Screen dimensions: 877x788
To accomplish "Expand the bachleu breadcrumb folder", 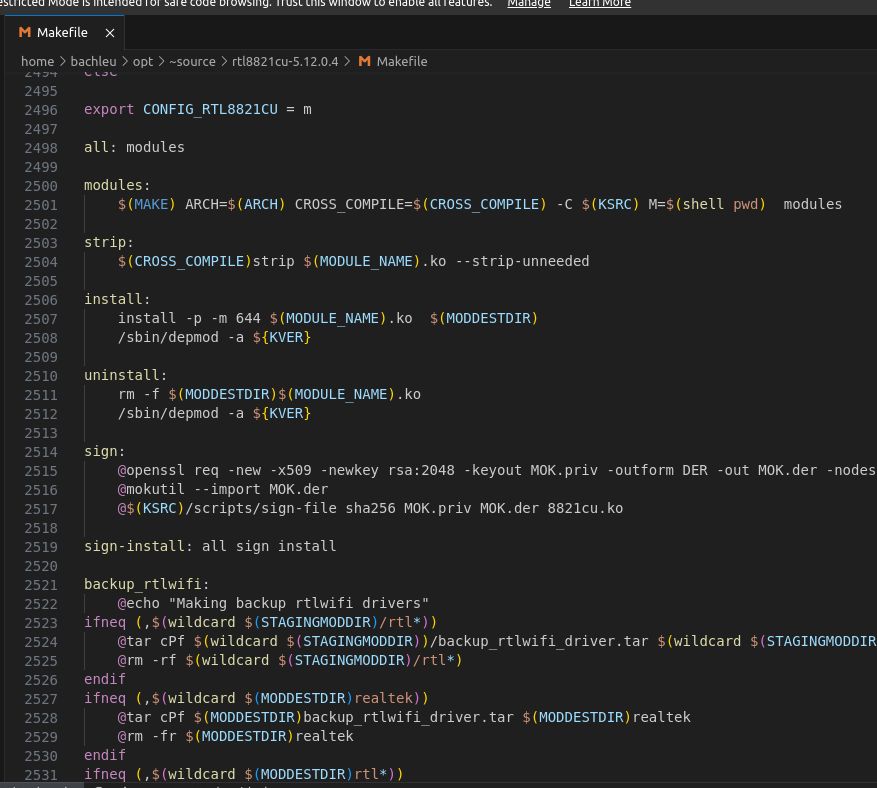I will pos(93,61).
